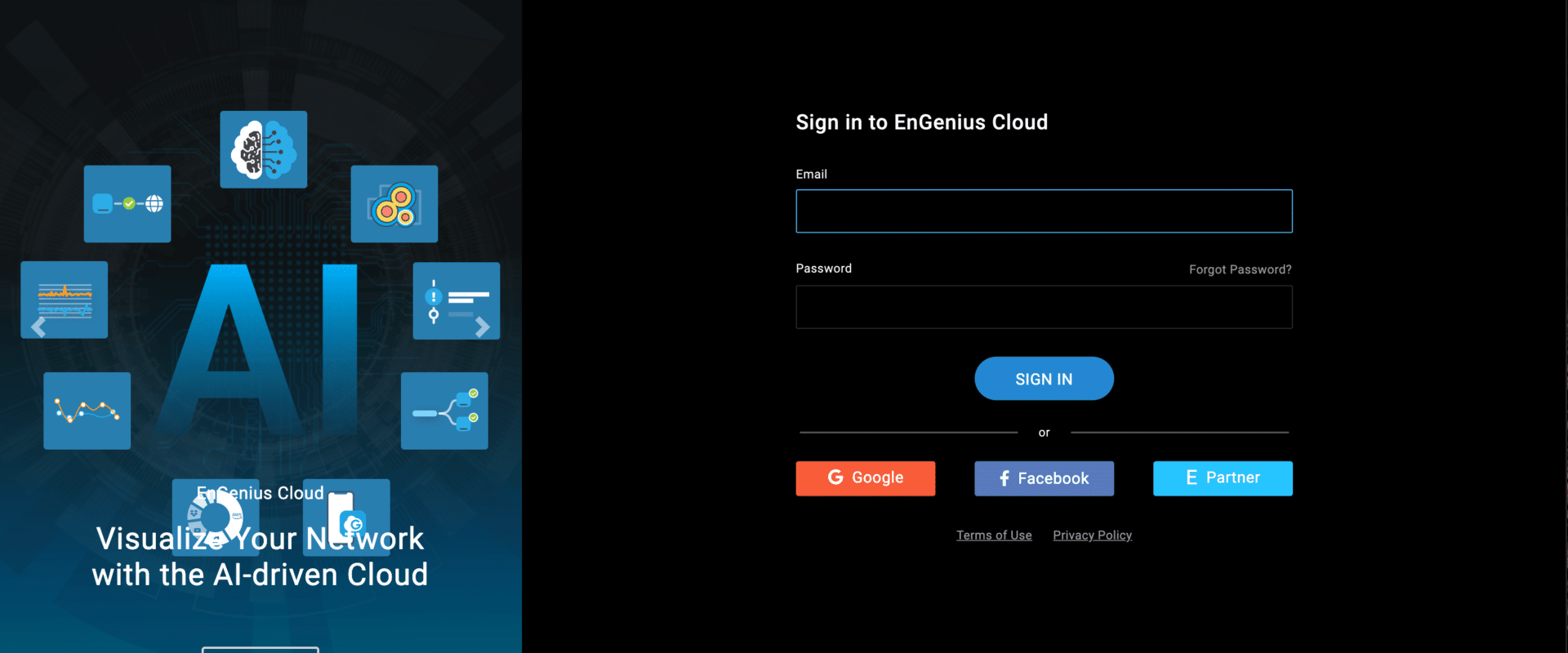Select the donut chart icon tile
Image resolution: width=1568 pixels, height=653 pixels.
point(216,518)
